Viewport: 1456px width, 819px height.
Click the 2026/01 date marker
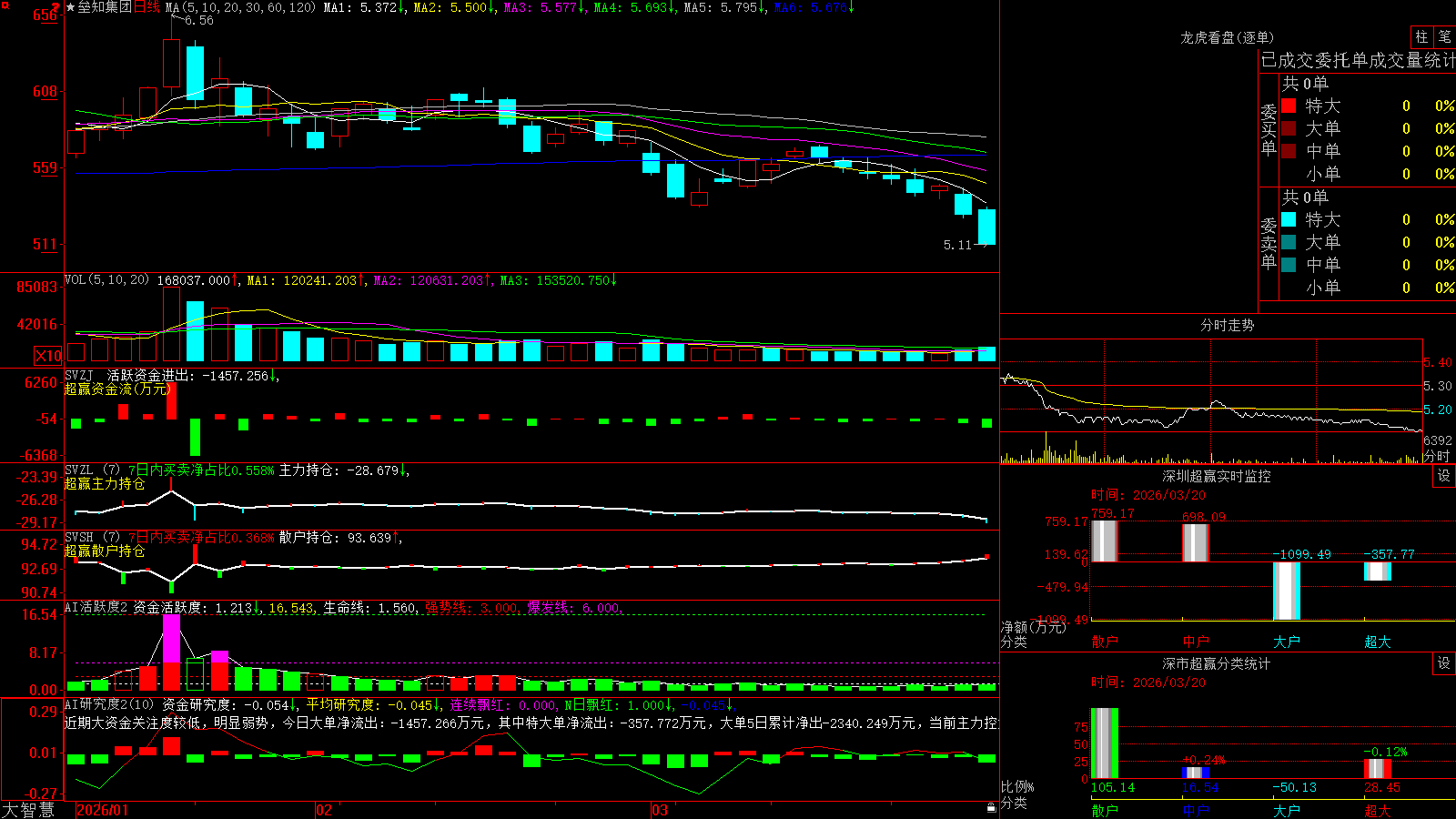tap(103, 810)
